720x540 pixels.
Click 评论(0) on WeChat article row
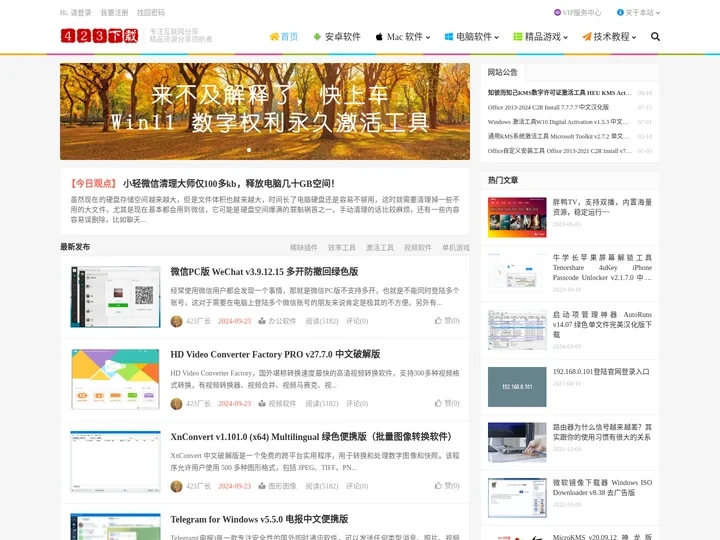click(357, 321)
